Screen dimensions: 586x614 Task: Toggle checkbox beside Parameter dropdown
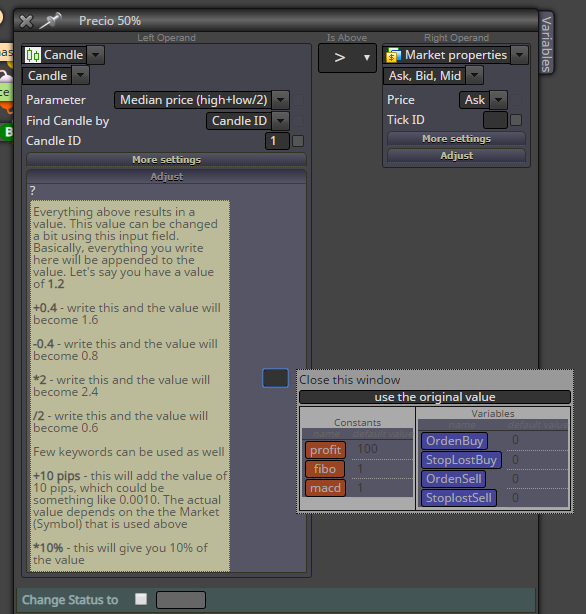pos(298,100)
